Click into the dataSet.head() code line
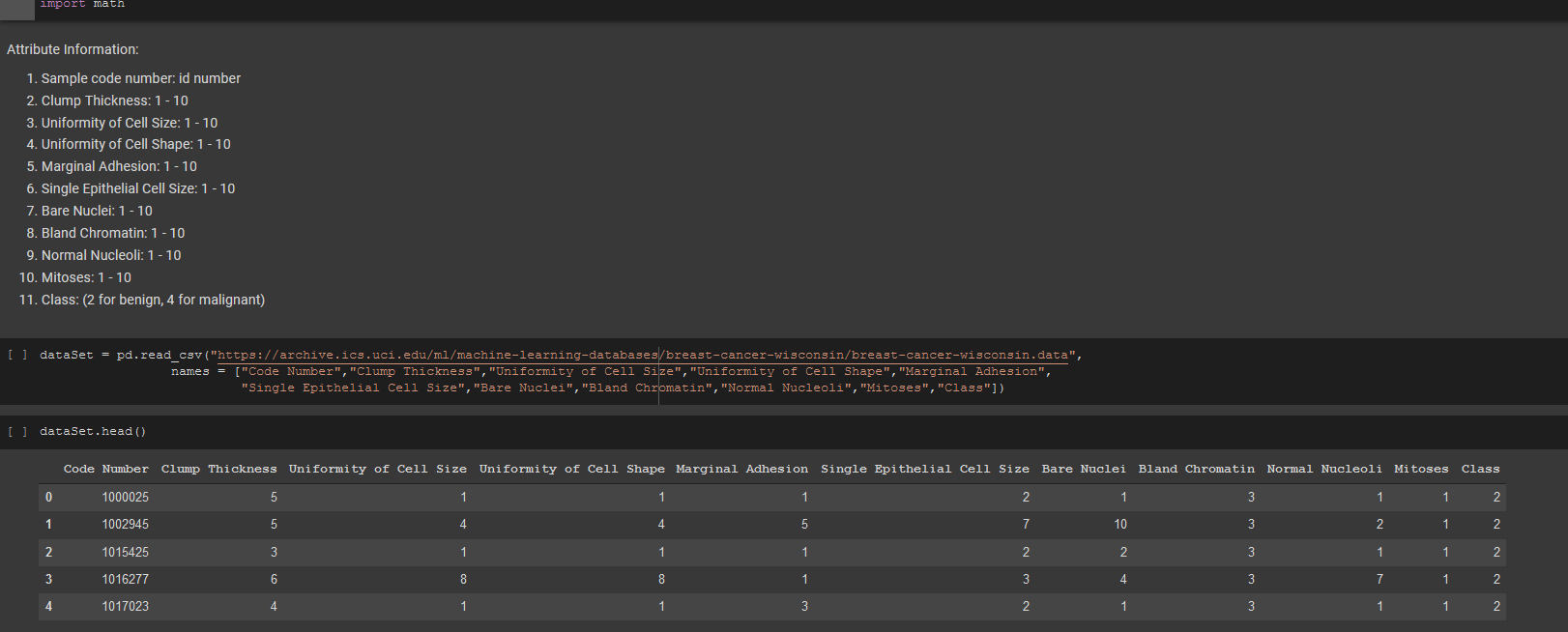1568x632 pixels. [93, 431]
